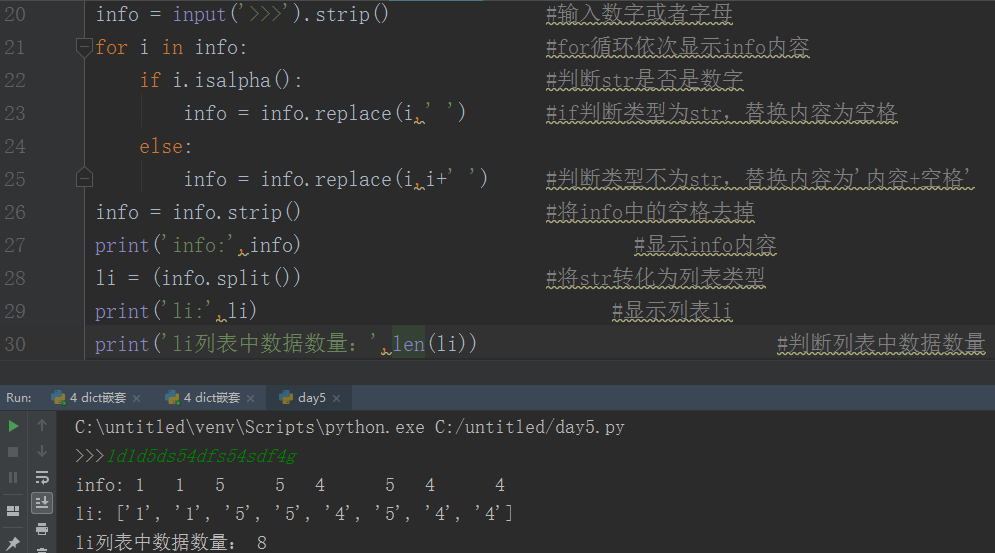
Task: Print the console output
Action: click(42, 528)
